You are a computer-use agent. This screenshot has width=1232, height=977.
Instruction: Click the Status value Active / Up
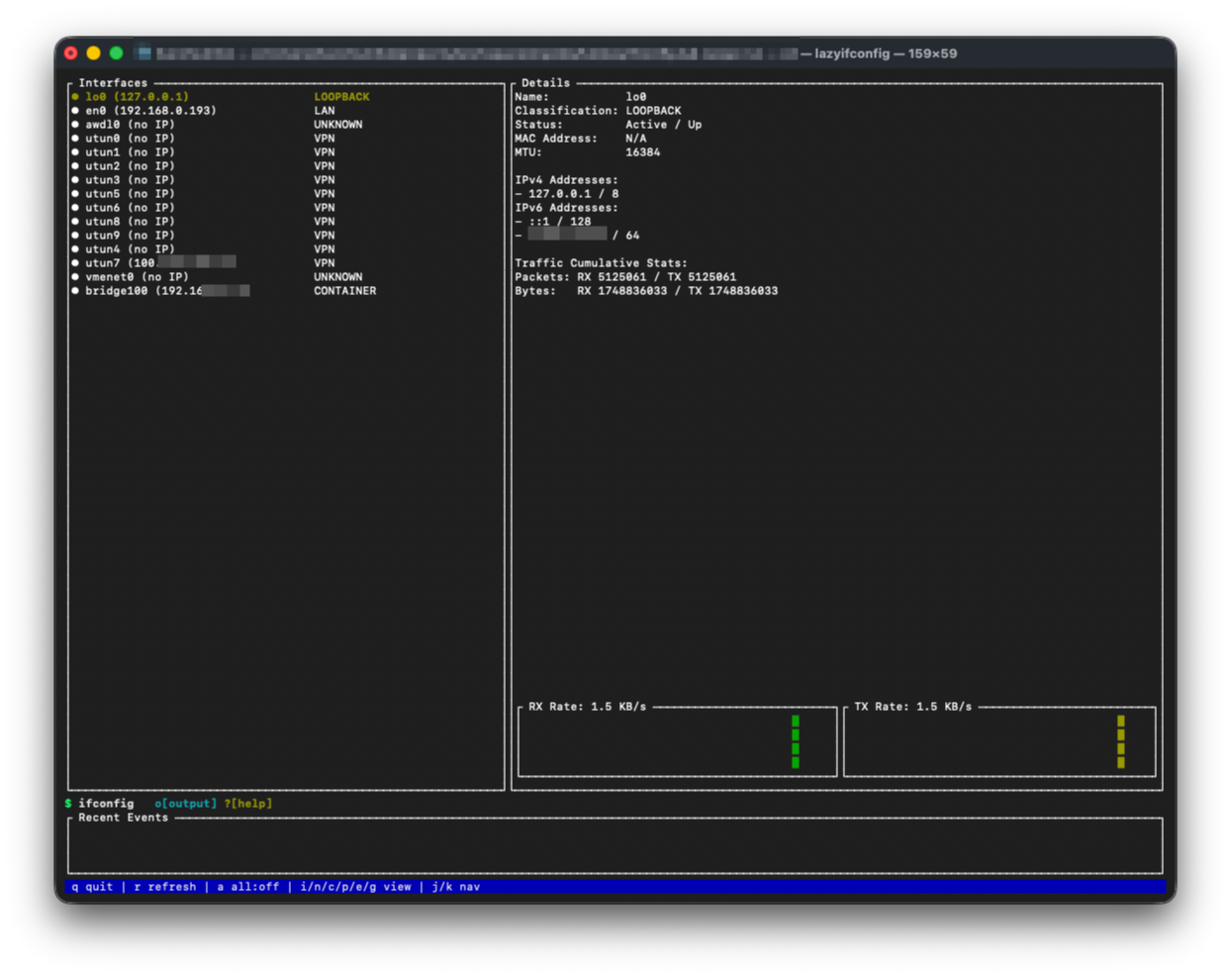[x=663, y=125]
